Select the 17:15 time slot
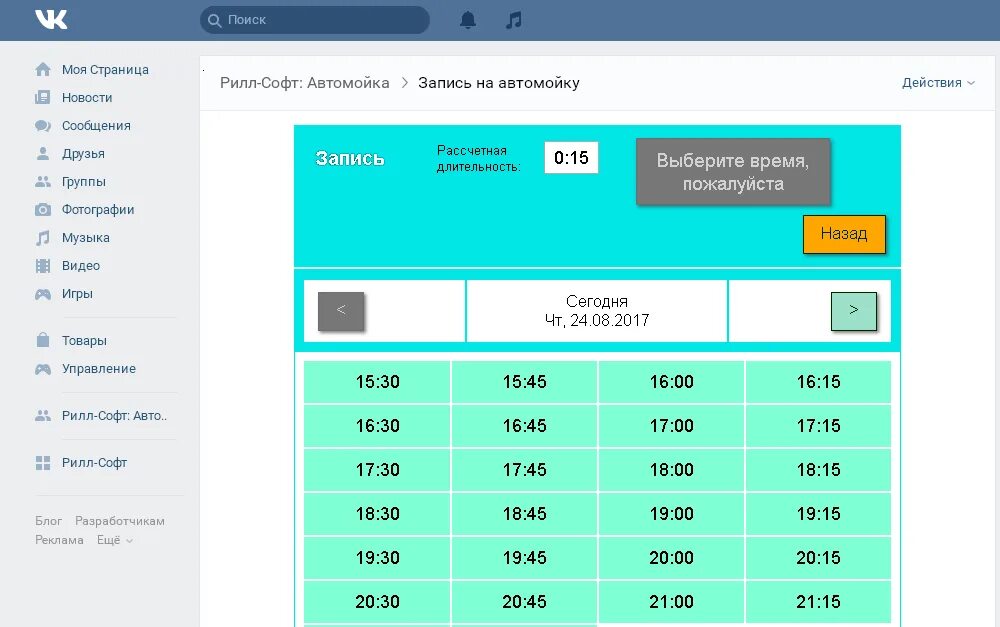This screenshot has width=1000, height=627. [818, 425]
